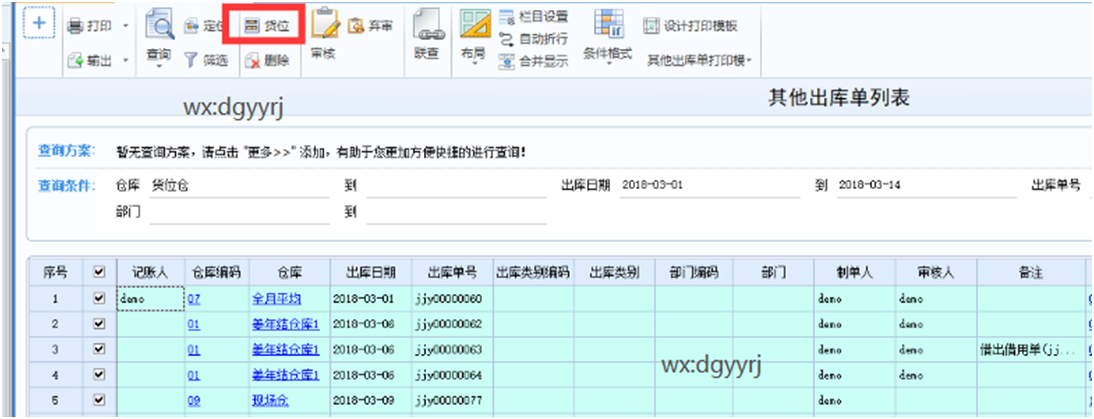This screenshot has width=1094, height=419.
Task: Sort by the 出库日期 column header
Action: pos(371,273)
